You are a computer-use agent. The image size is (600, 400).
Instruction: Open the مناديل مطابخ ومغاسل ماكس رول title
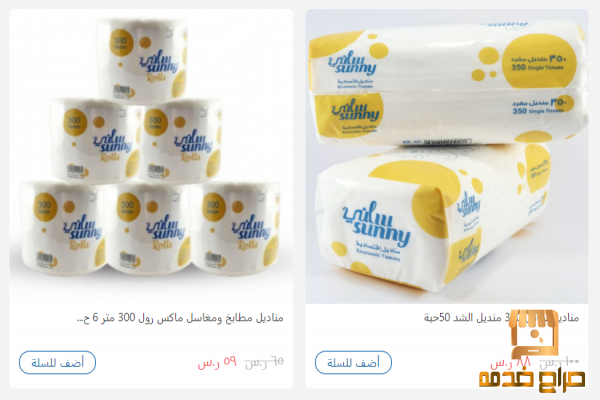tap(180, 318)
